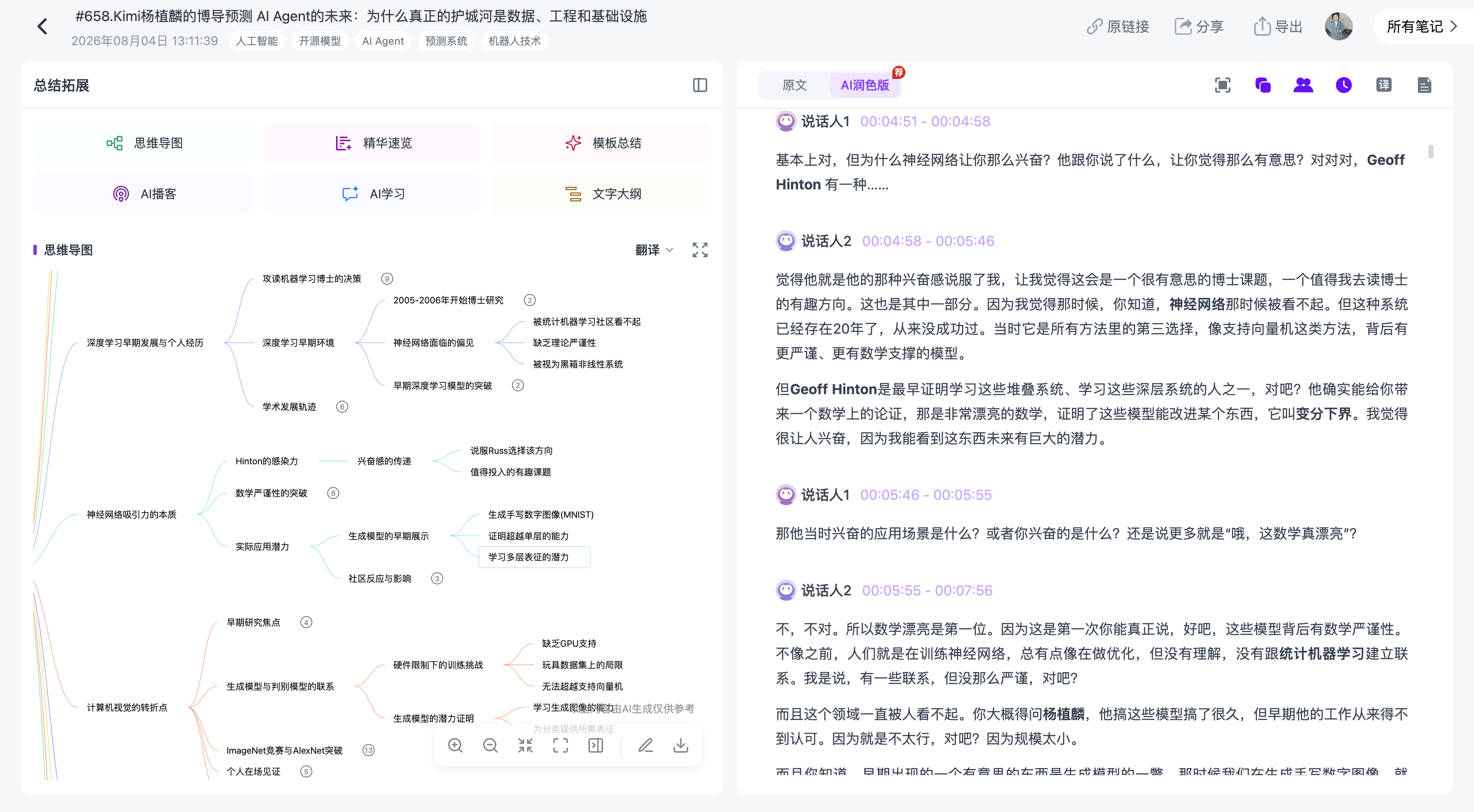The height and width of the screenshot is (812, 1474).
Task: Open the document icon in transcript toolbar
Action: point(1424,85)
